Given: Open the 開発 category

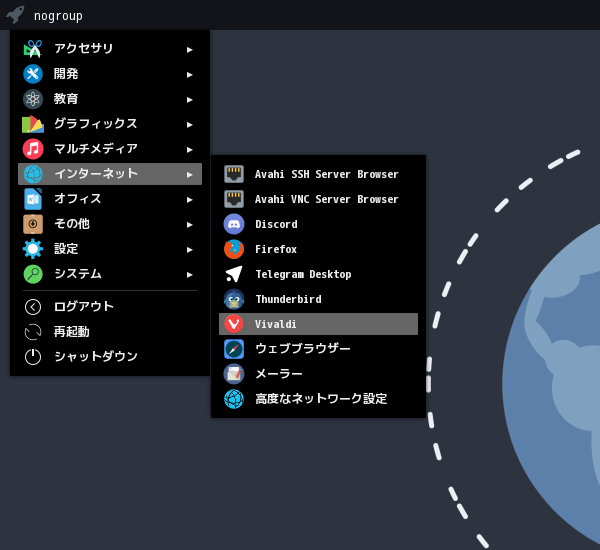Looking at the screenshot, I should click(x=110, y=74).
